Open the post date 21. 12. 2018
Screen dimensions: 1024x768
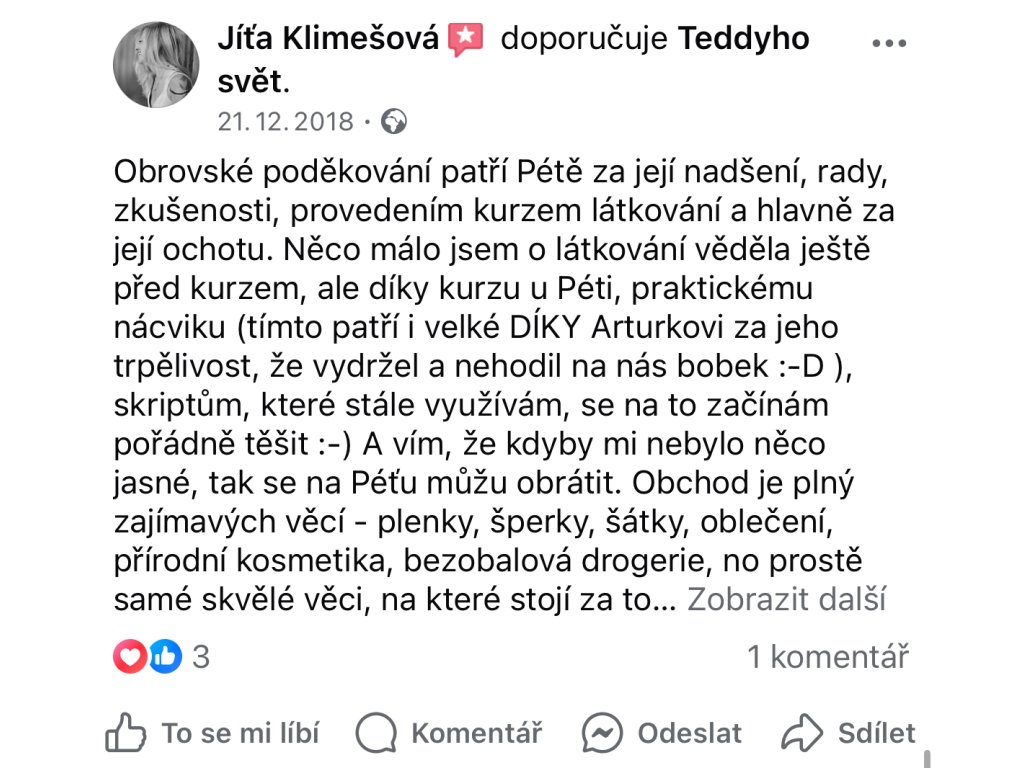[286, 122]
